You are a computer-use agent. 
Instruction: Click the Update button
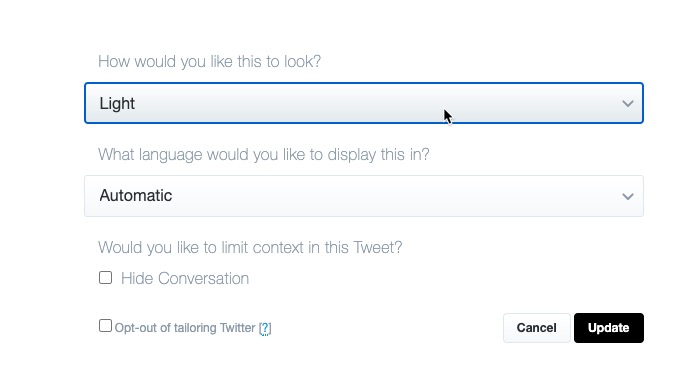point(609,328)
